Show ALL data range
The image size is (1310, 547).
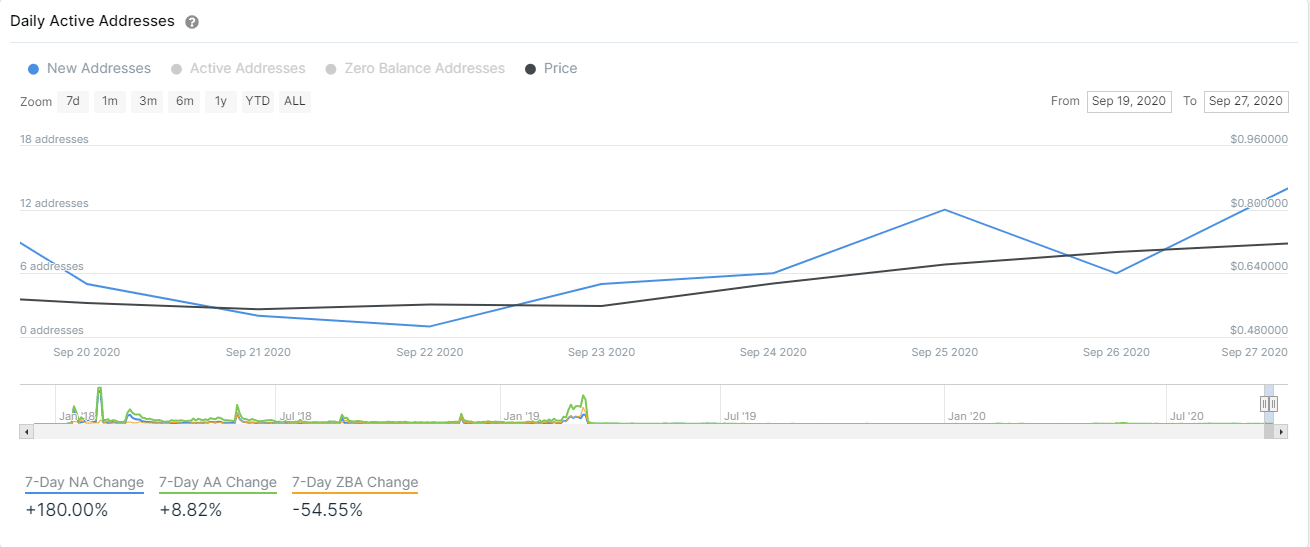click(x=295, y=101)
